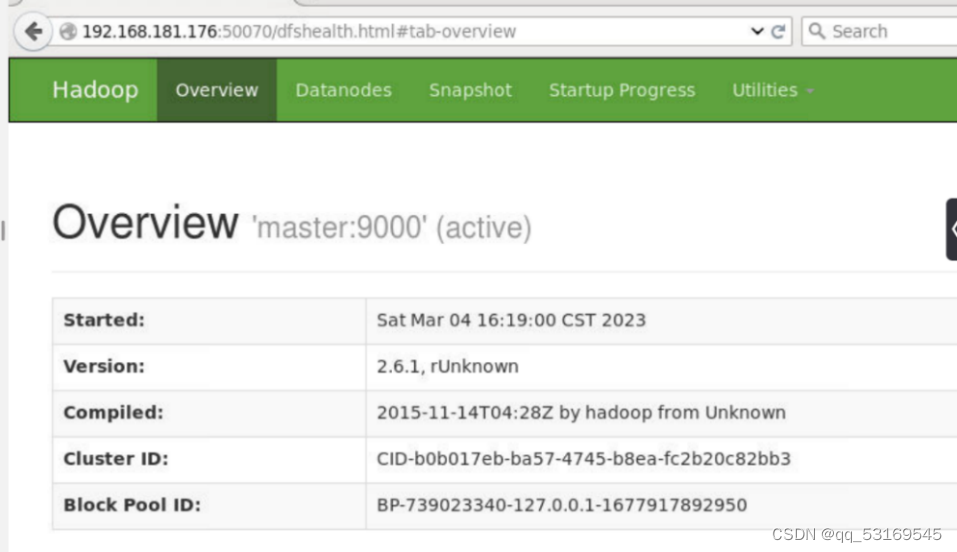
Task: Select the CID-b0b017eb cluster ID value
Action: tap(583, 459)
